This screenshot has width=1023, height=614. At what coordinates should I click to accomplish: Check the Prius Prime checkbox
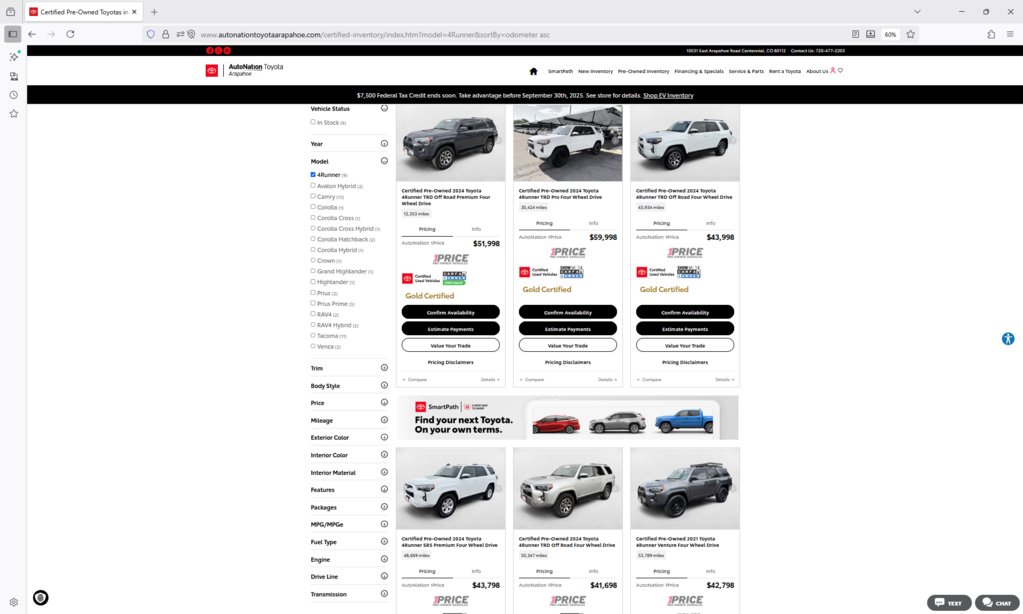click(313, 303)
